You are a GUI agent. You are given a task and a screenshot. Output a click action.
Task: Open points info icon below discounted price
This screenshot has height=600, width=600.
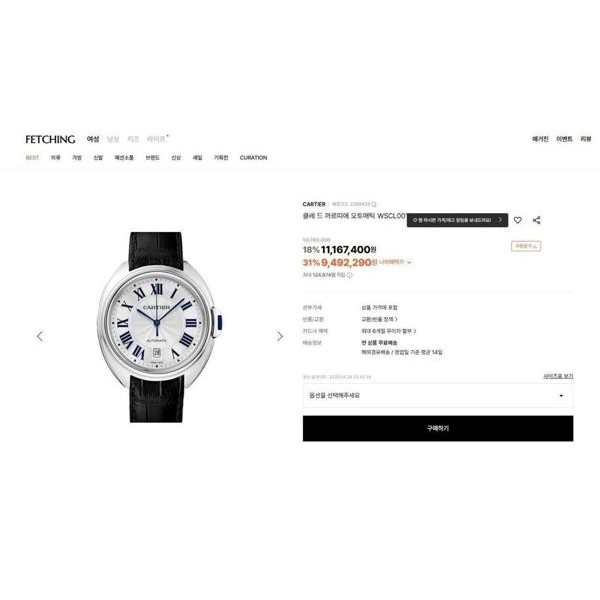click(x=349, y=275)
